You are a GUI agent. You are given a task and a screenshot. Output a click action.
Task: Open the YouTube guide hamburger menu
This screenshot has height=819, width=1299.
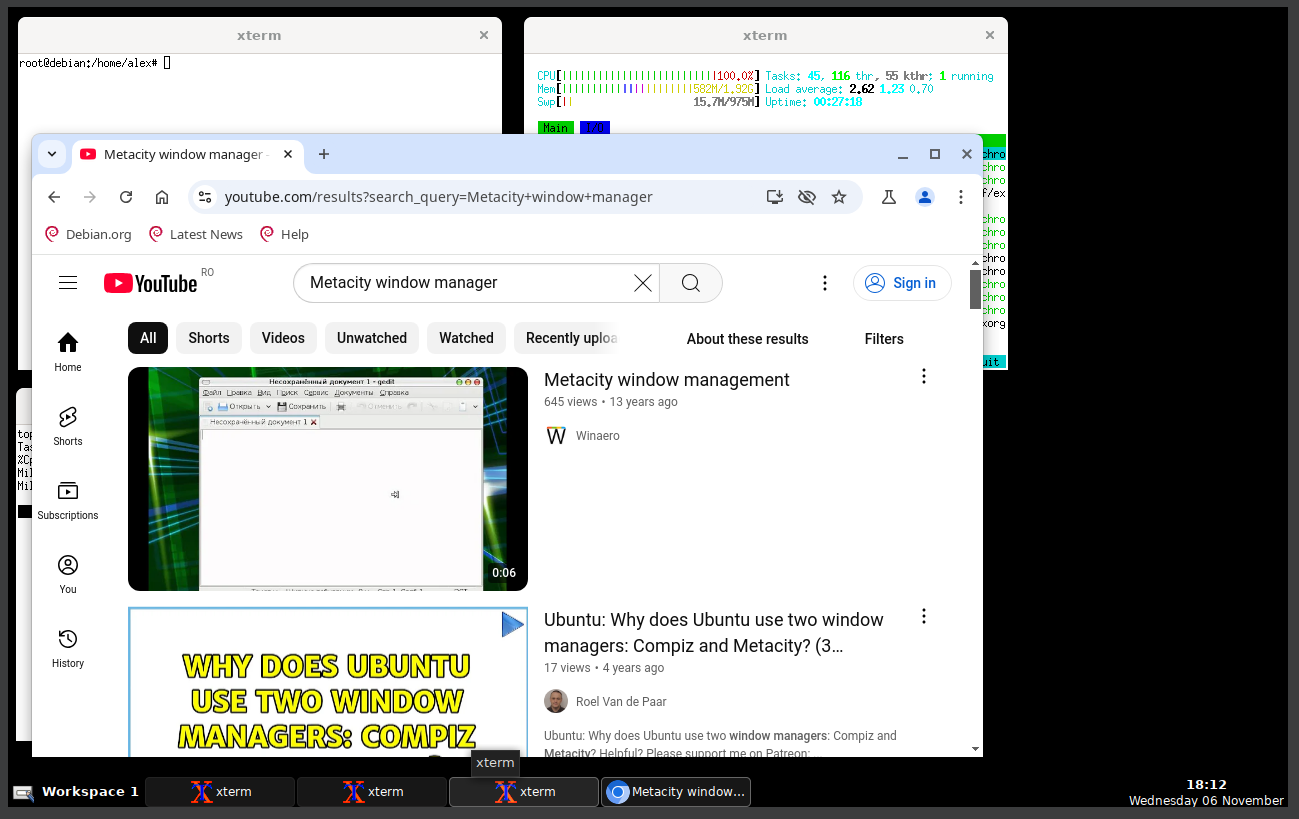tap(68, 283)
